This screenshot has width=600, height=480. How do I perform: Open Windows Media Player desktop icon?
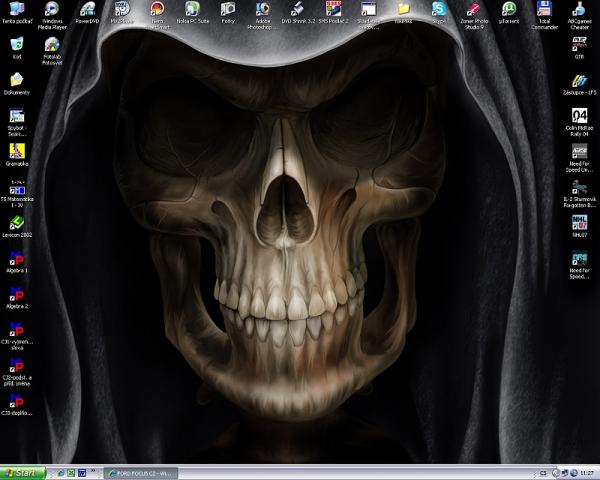pyautogui.click(x=52, y=10)
